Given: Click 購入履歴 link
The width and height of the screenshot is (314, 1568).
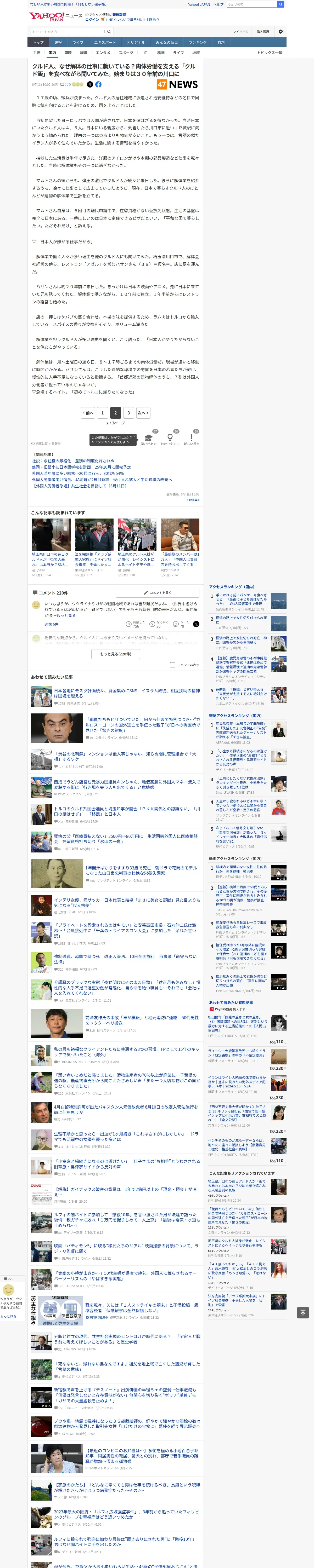Looking at the screenshot, I should [x=263, y=32].
